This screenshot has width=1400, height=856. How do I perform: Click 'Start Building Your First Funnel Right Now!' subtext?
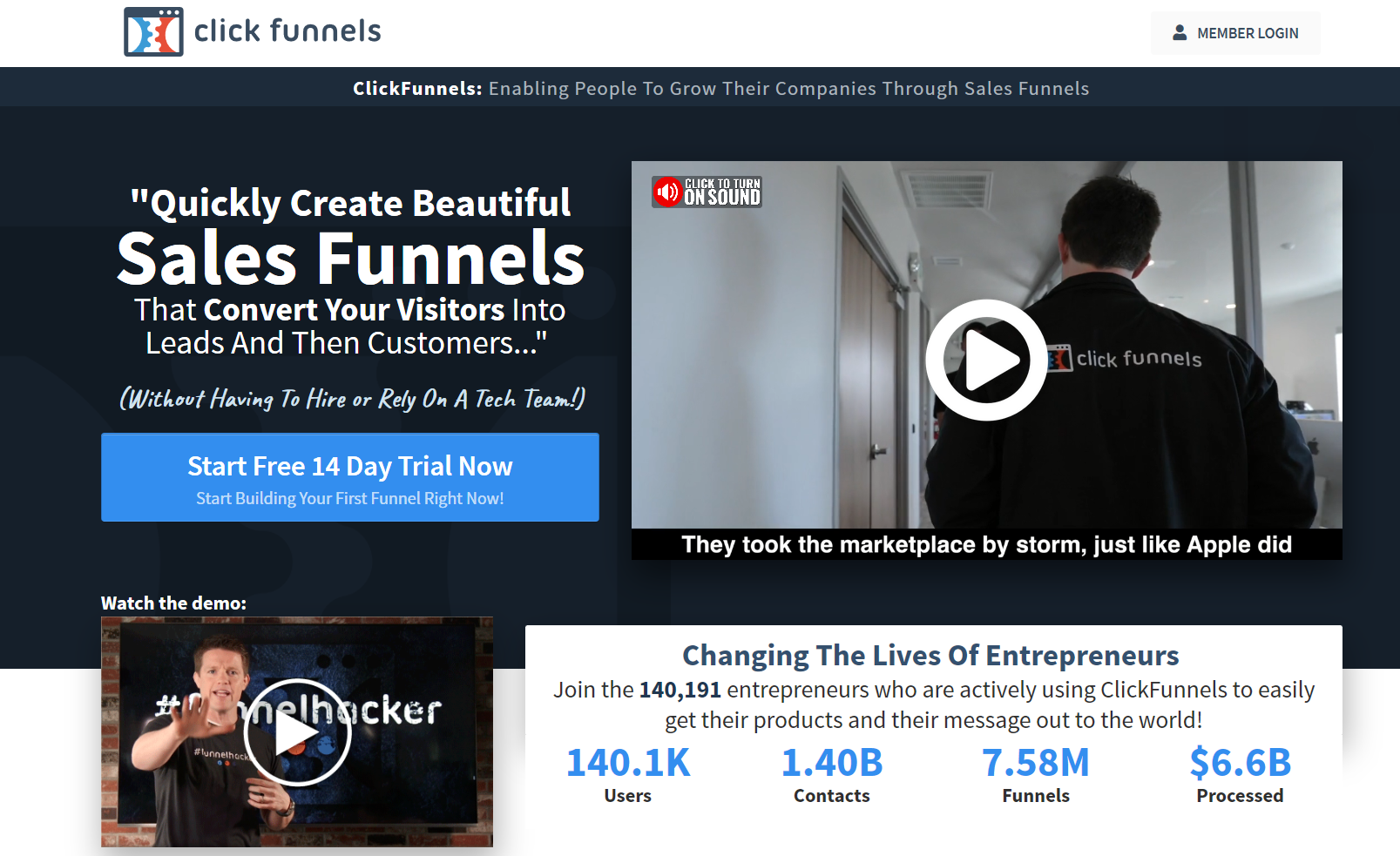point(350,498)
